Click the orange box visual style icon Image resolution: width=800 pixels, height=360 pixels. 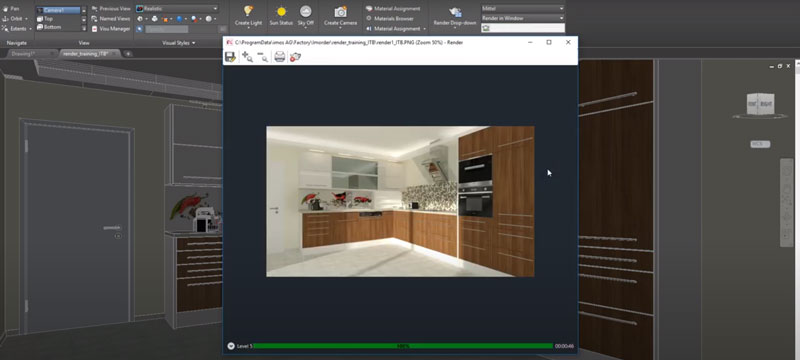click(166, 19)
